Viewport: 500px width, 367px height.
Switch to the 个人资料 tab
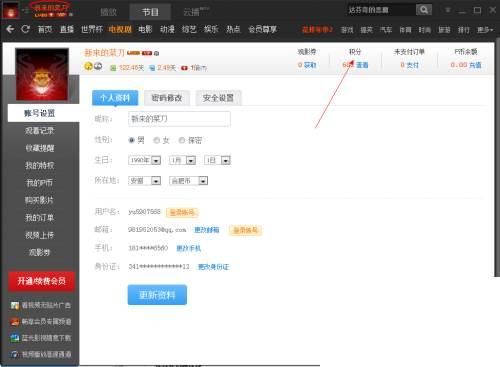coord(115,98)
